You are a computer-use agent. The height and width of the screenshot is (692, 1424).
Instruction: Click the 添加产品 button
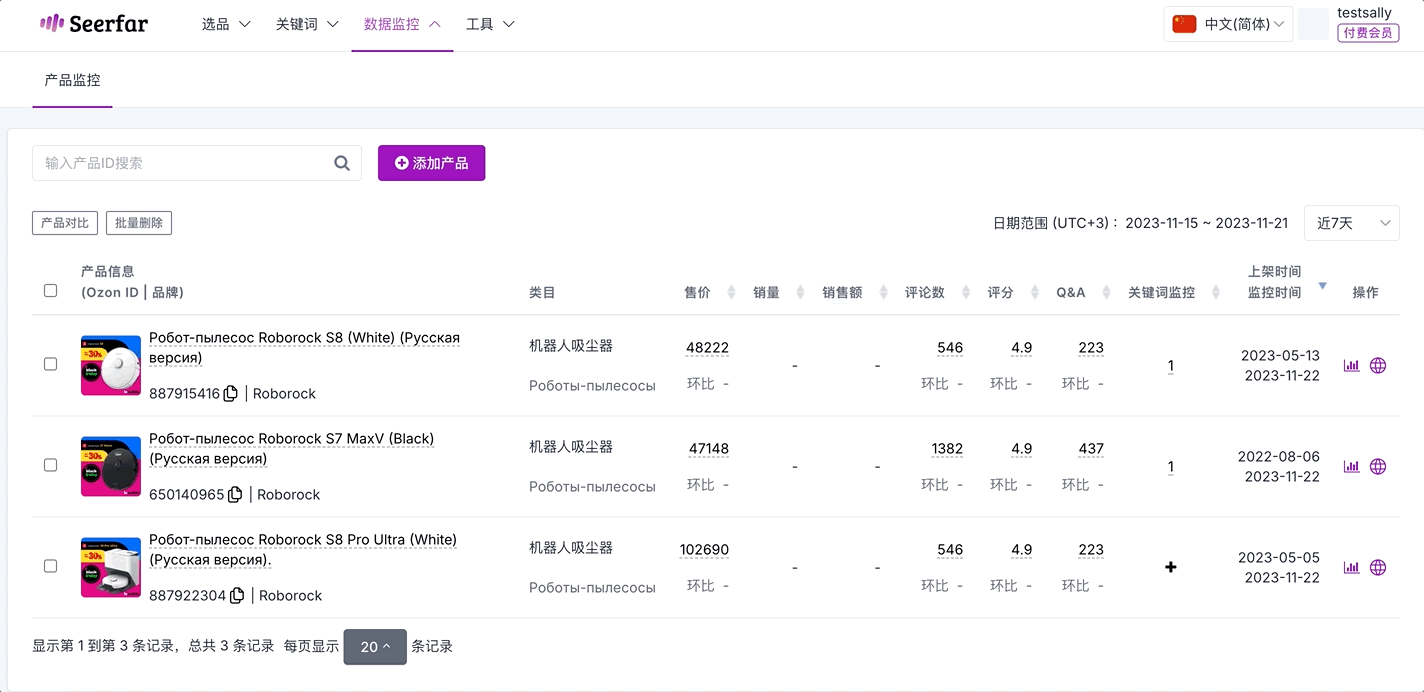tap(431, 163)
